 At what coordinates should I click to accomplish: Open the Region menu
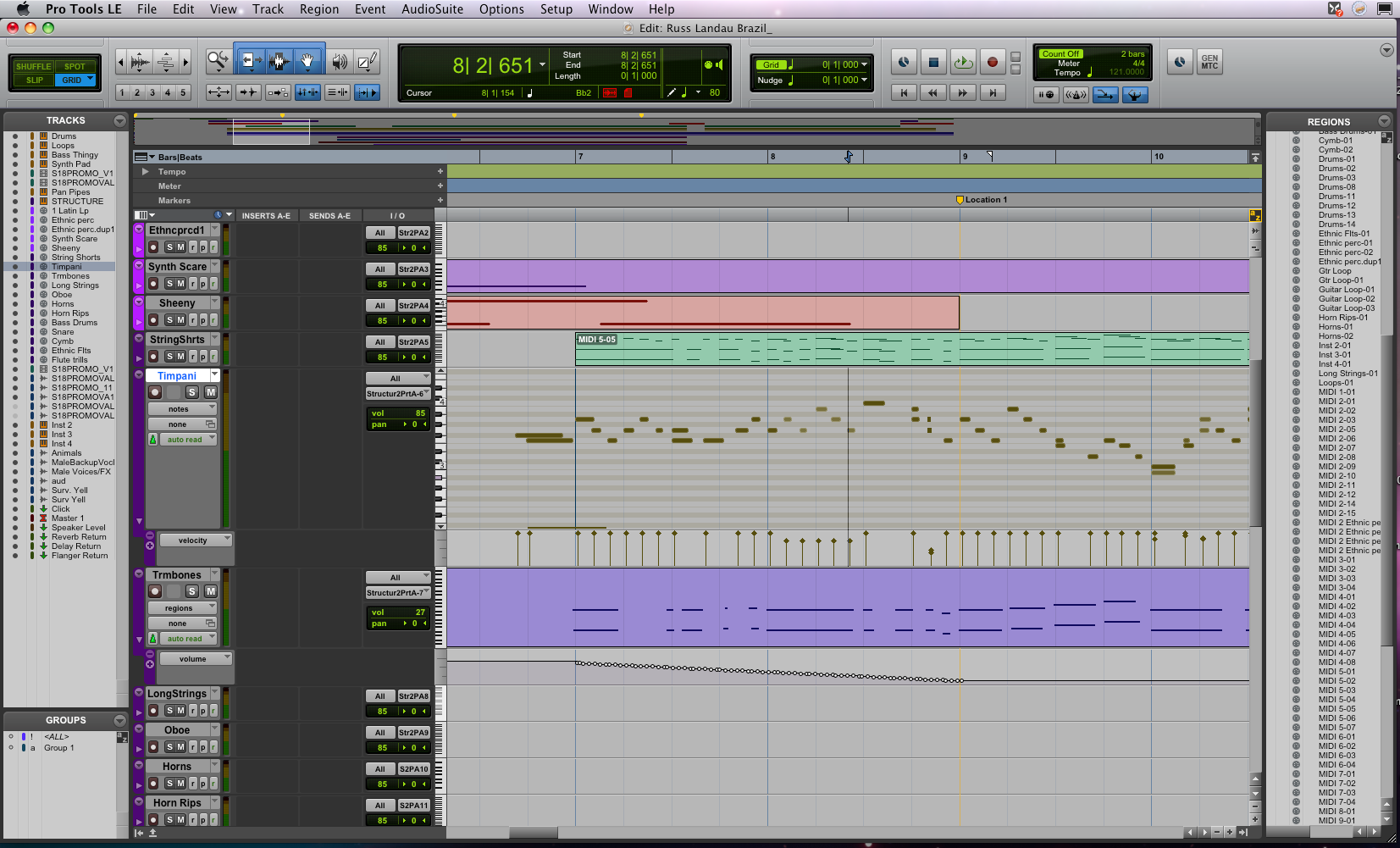319,9
